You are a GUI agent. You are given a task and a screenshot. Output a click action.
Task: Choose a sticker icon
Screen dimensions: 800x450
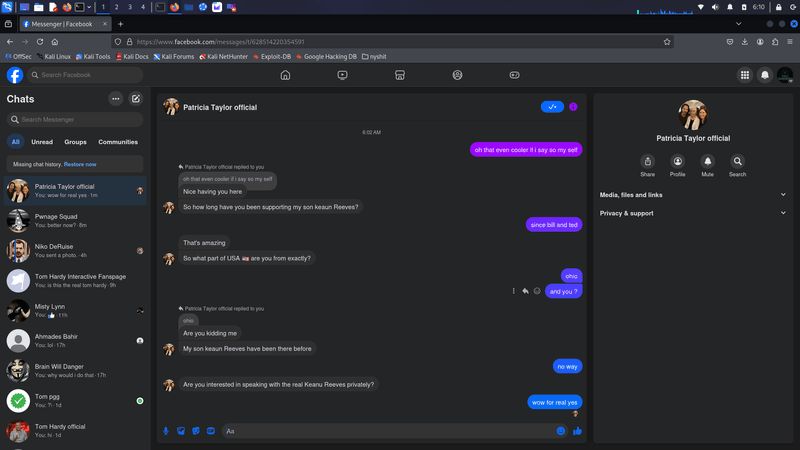pyautogui.click(x=196, y=431)
